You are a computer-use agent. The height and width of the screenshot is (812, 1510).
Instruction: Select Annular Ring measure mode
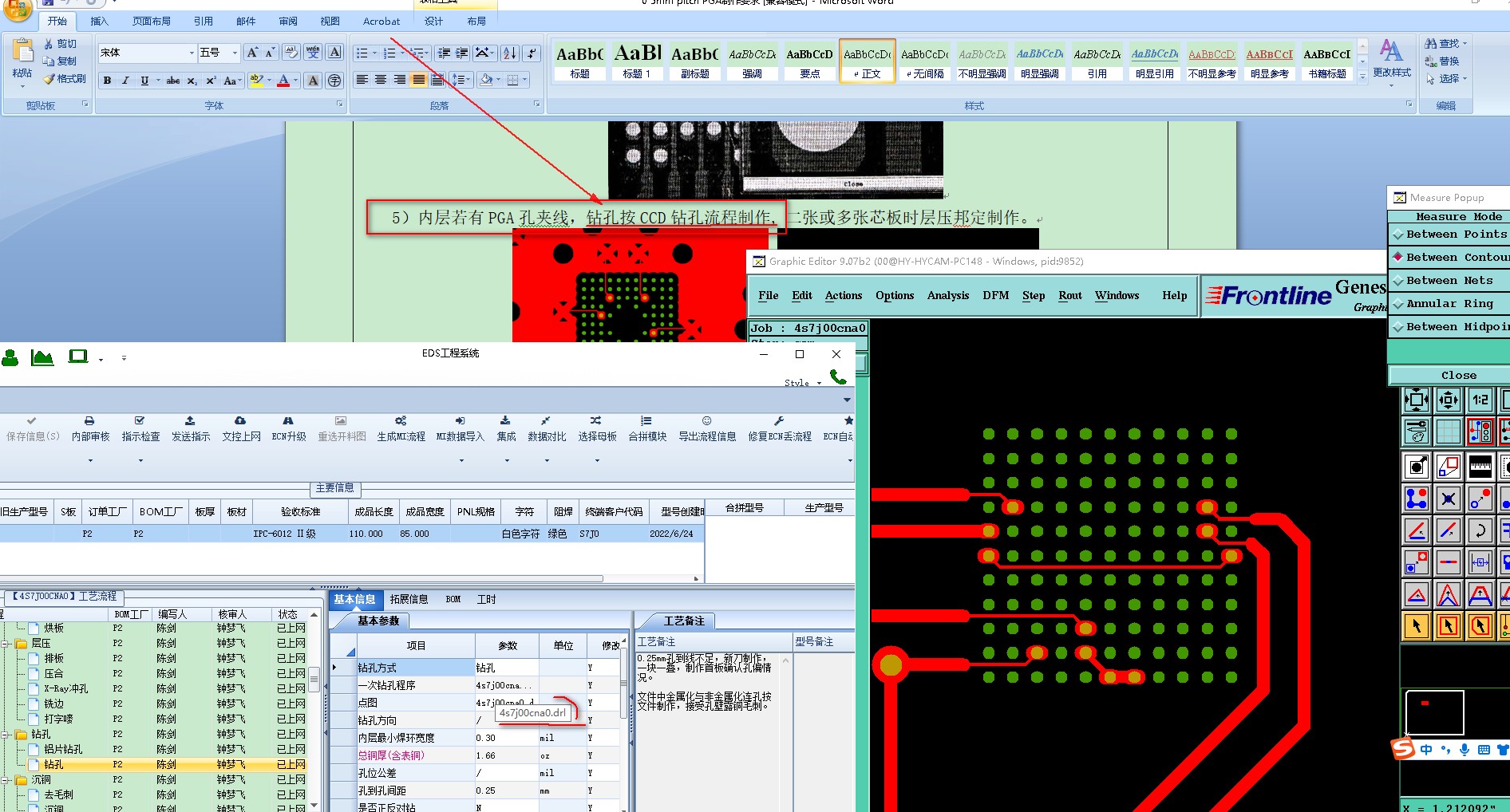(1450, 304)
